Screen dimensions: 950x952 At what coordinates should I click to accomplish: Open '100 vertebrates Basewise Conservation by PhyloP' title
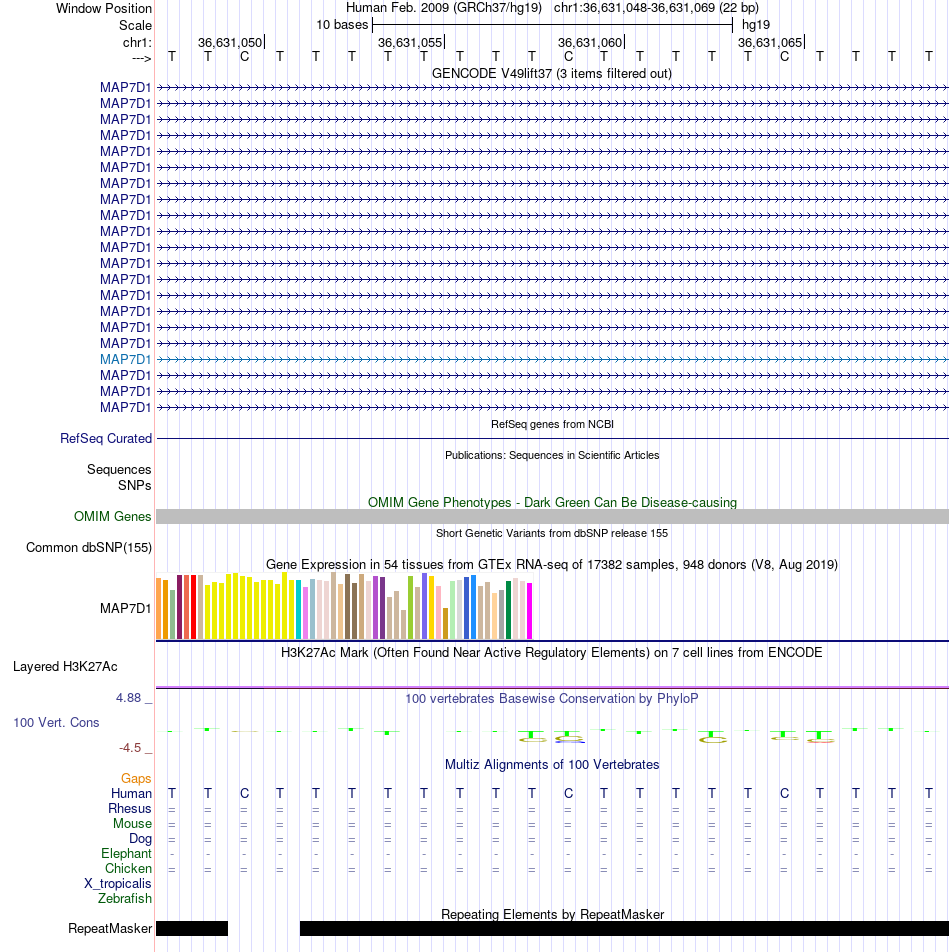click(x=552, y=699)
